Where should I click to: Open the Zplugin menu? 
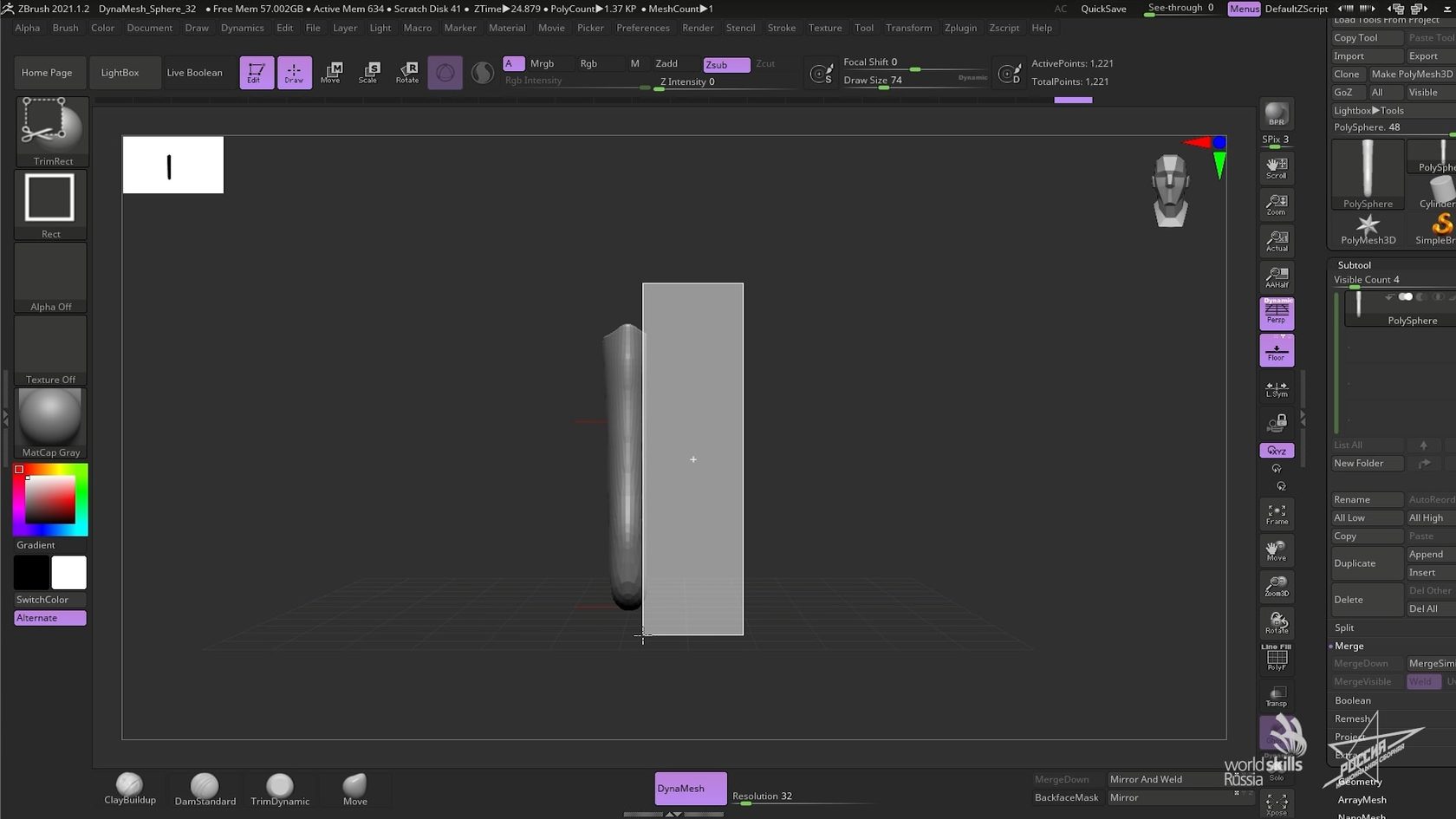click(x=960, y=28)
